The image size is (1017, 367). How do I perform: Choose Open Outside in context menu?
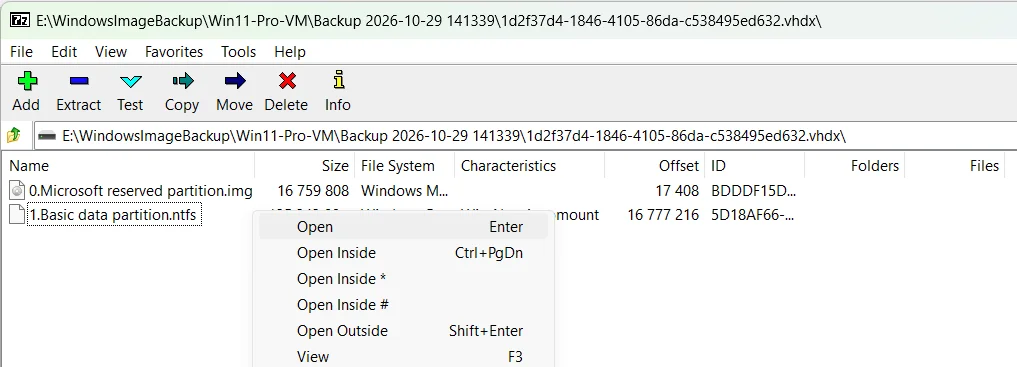pos(403,331)
